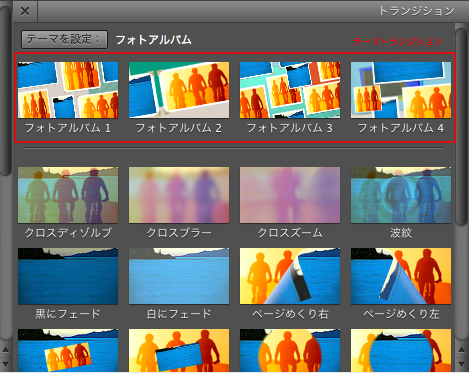Select the クロスディゾルブ transition

68,195
